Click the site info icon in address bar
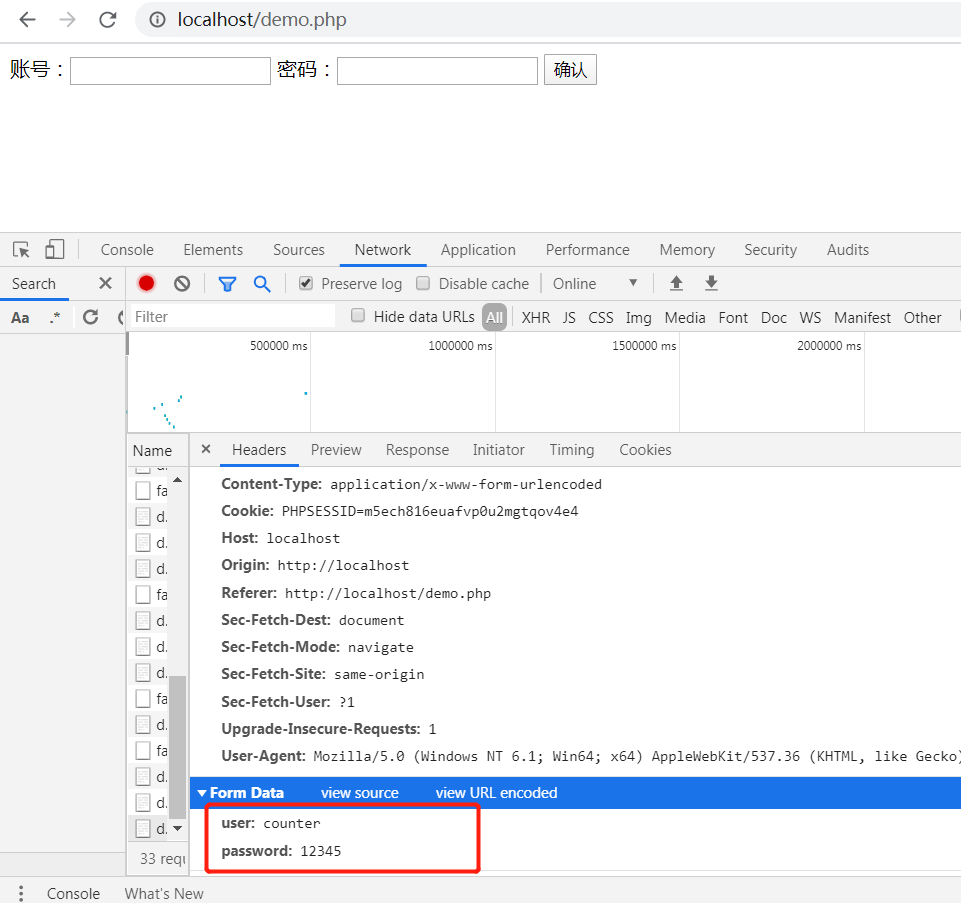The image size is (961, 903). pyautogui.click(x=158, y=20)
